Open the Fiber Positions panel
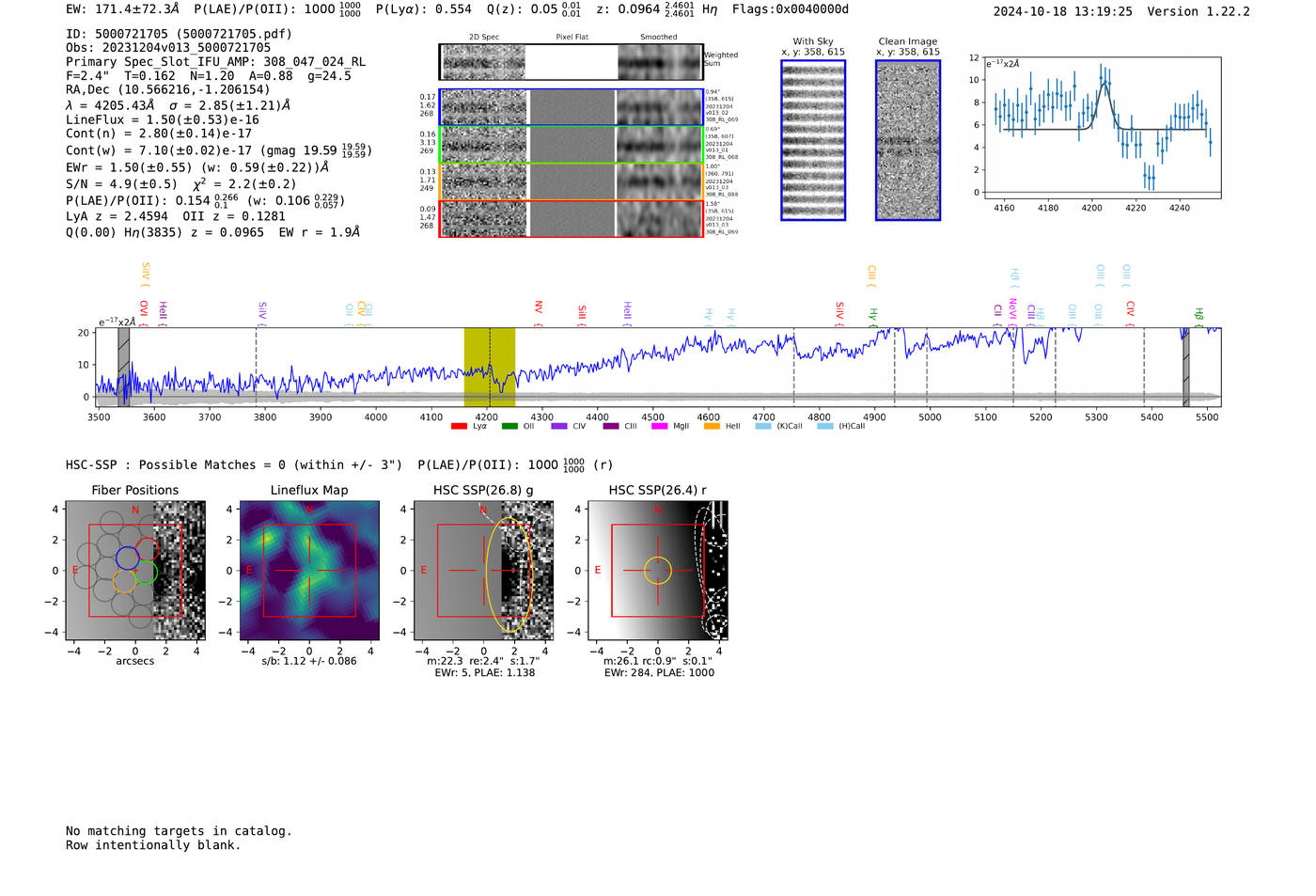 135,571
